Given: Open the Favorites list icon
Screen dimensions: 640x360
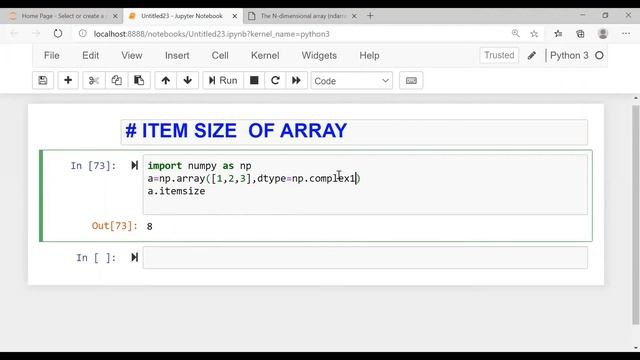Looking at the screenshot, I should [x=558, y=34].
